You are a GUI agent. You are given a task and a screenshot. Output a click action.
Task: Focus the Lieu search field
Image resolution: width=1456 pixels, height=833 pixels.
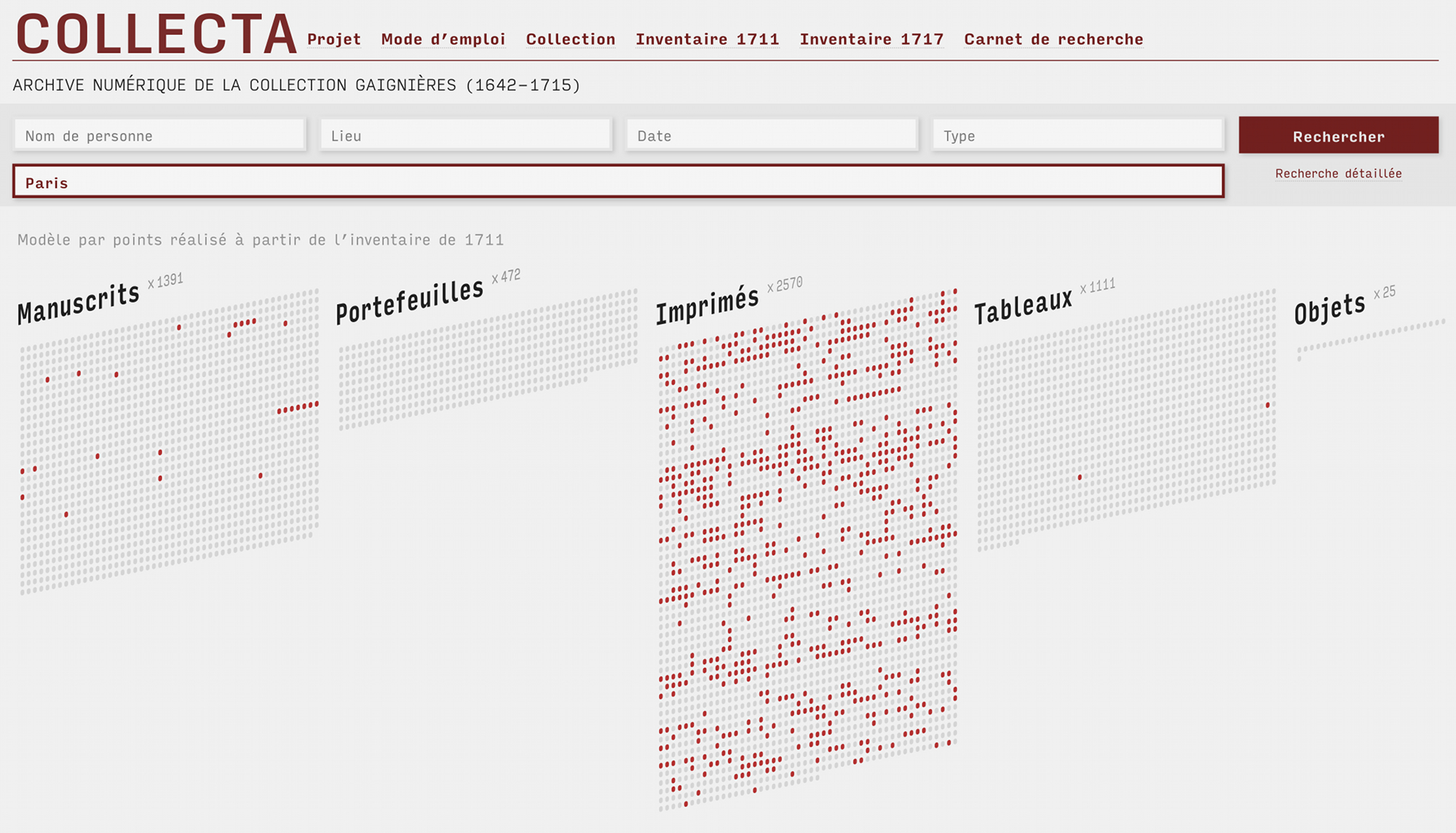pos(466,135)
